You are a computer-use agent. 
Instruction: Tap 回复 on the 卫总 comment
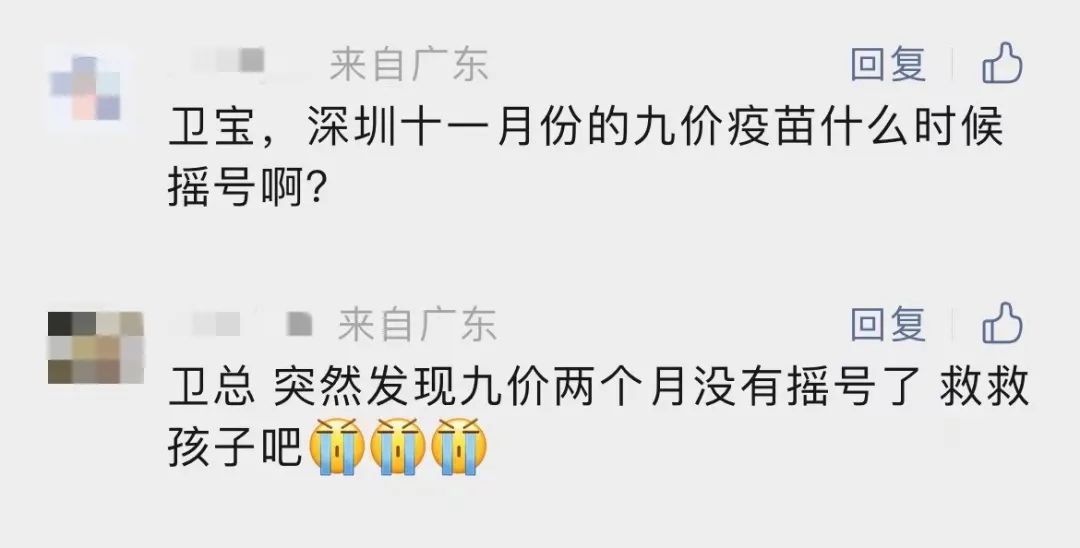coord(888,324)
